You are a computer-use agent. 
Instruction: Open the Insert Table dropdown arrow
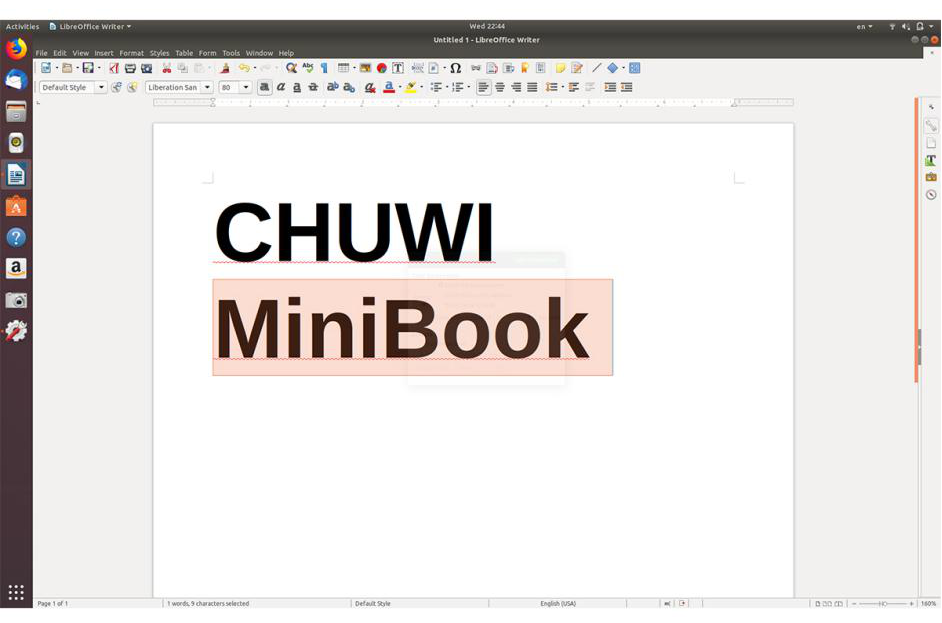click(354, 68)
